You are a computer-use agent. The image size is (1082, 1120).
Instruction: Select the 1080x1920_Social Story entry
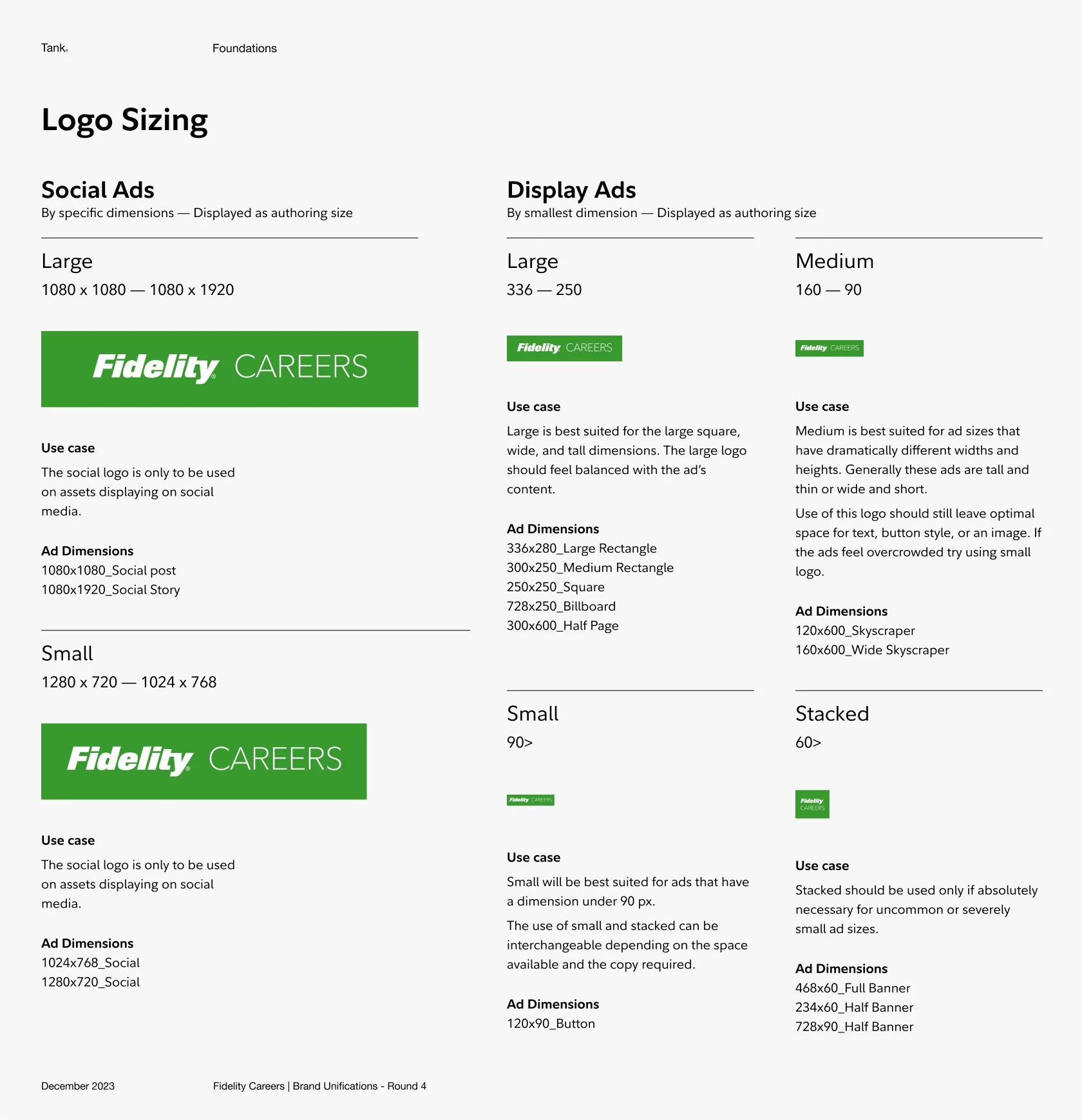click(111, 590)
